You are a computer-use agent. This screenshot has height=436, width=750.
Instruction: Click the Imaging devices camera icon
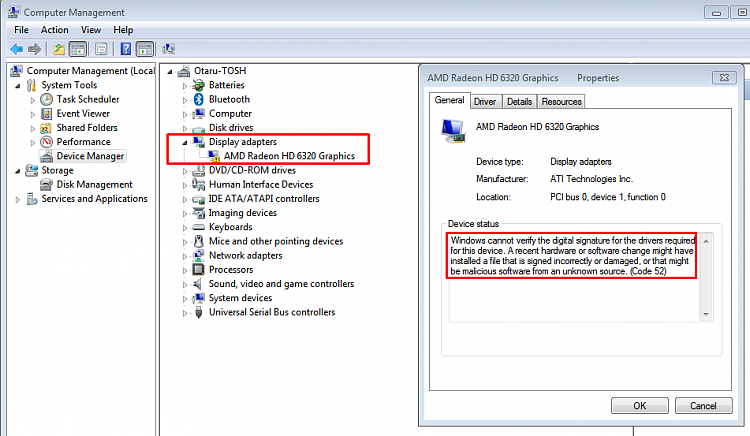[199, 213]
